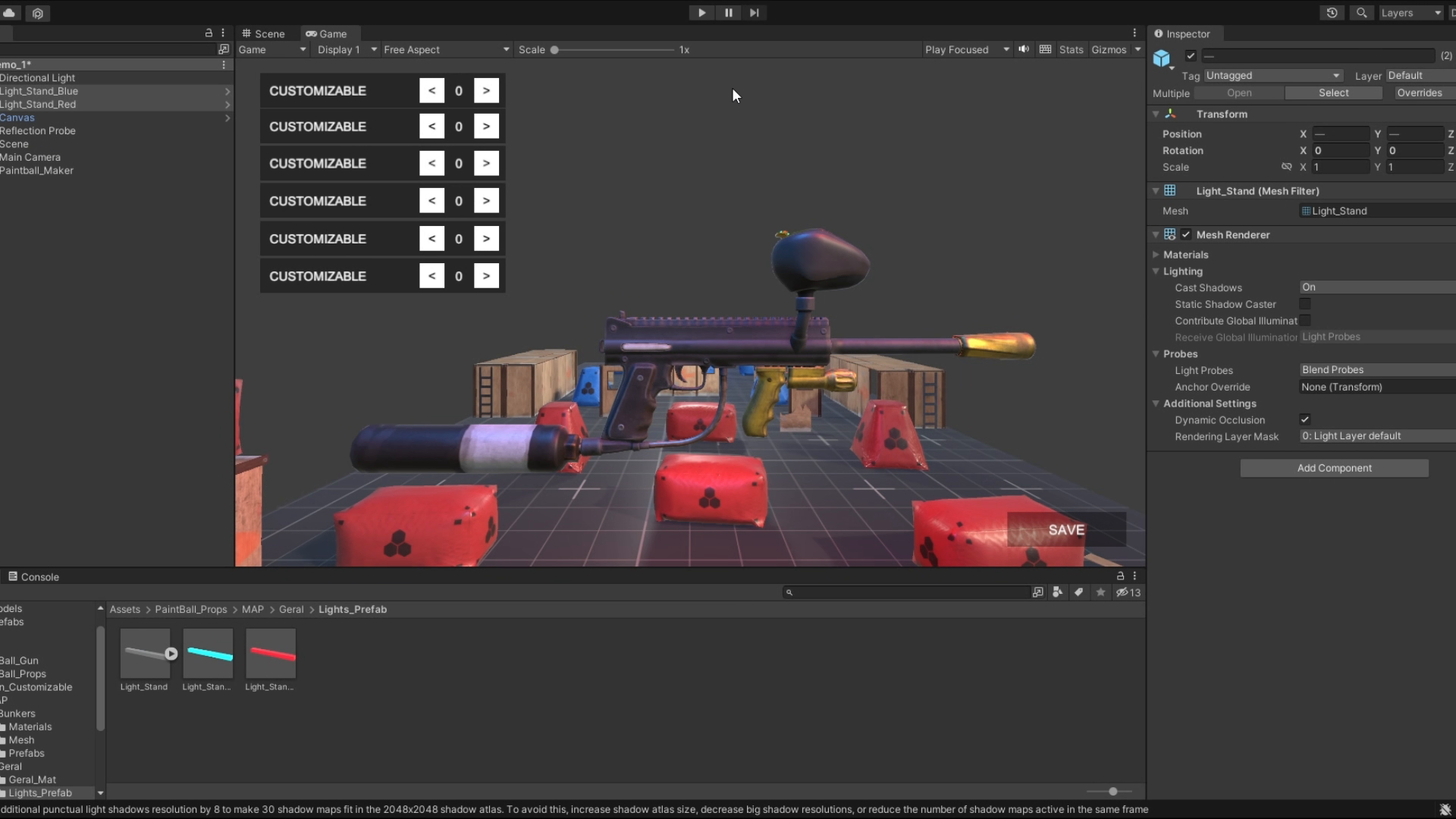Mute audio in the Game view

[1024, 49]
